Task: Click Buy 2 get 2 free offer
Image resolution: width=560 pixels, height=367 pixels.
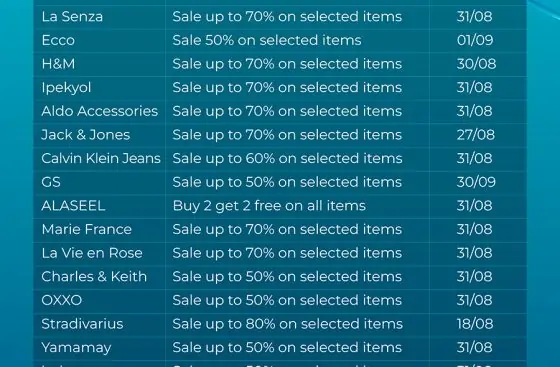Action: [269, 206]
